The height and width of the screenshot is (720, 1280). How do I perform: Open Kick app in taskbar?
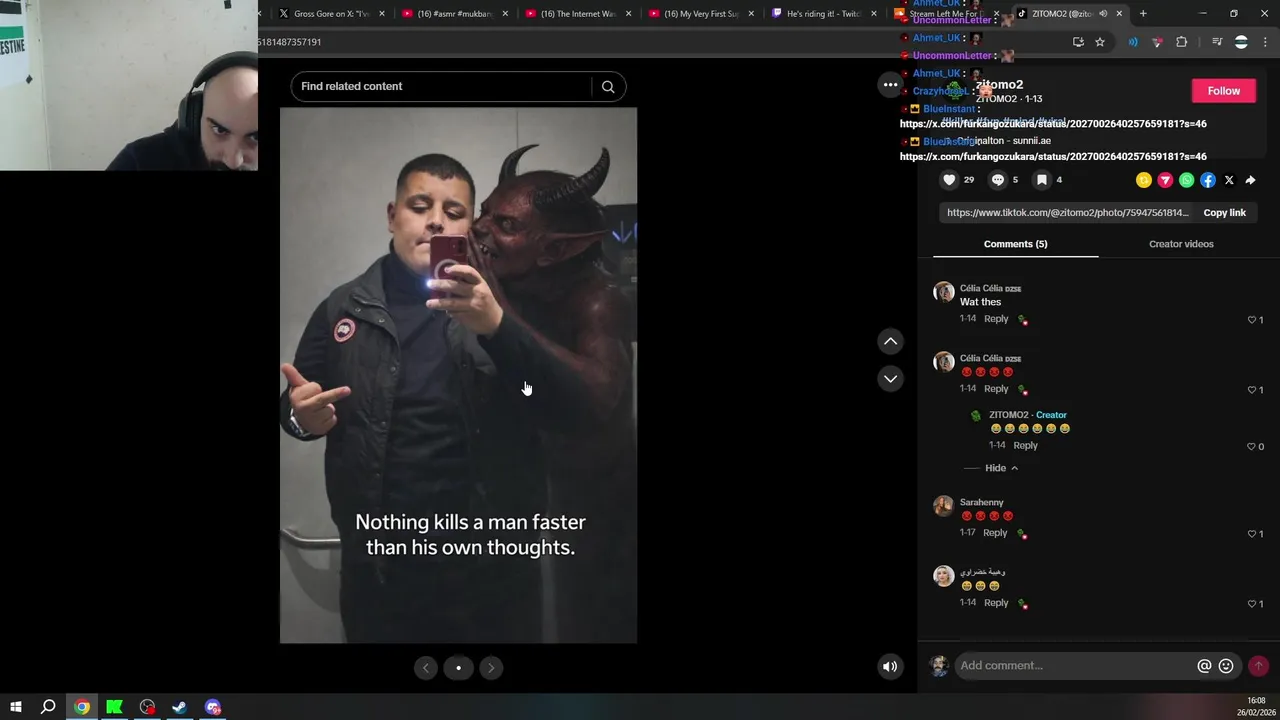[115, 707]
